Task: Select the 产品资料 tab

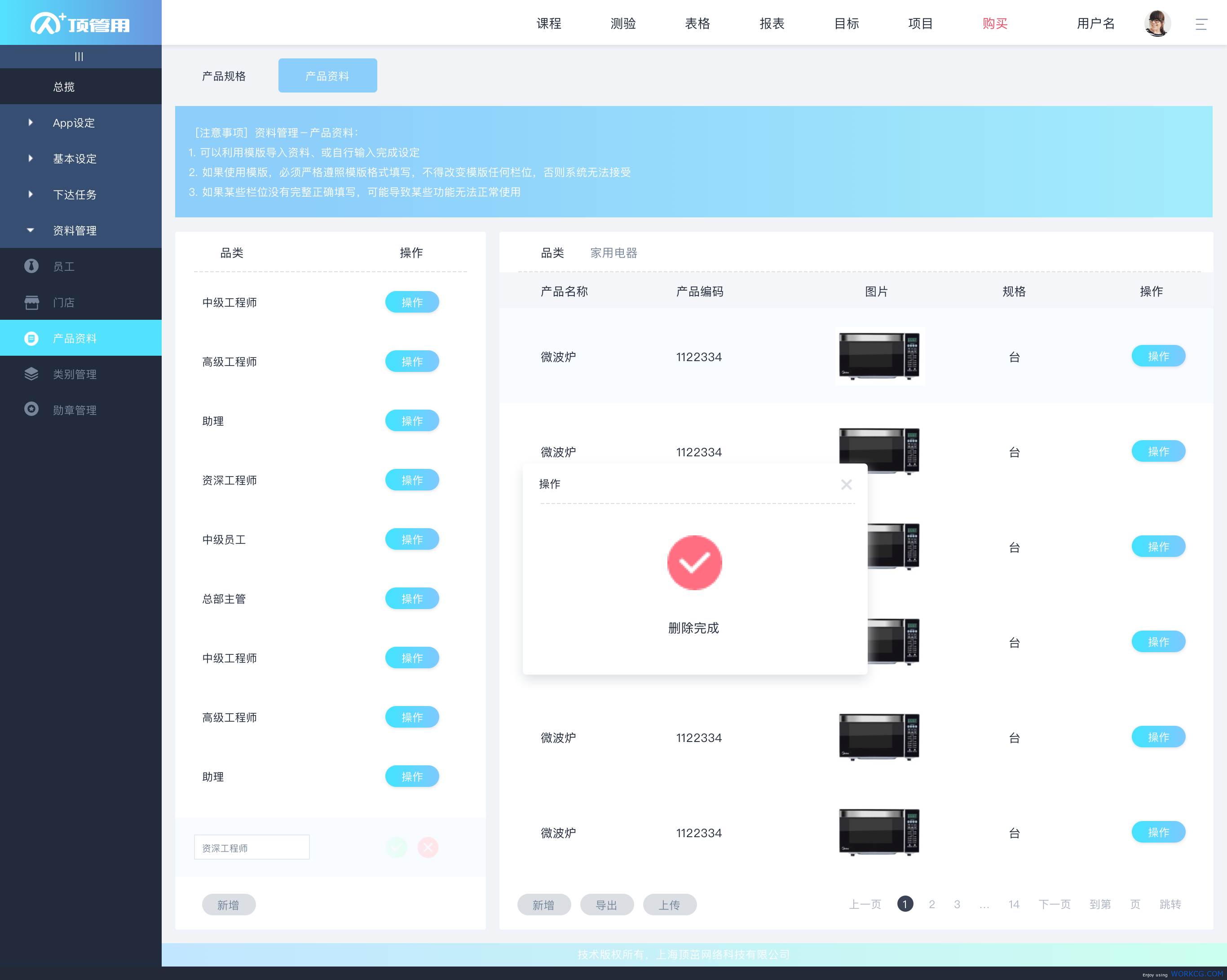Action: (327, 76)
